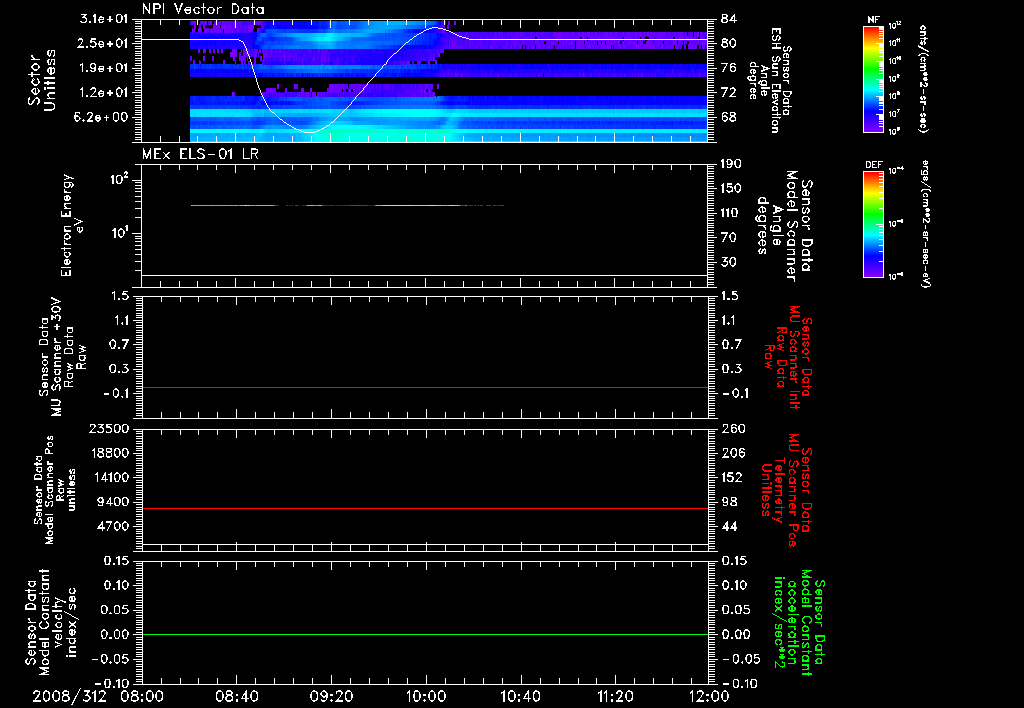This screenshot has width=1024, height=708.
Task: Click the "84" sun elevation tick value
Action: coord(728,19)
